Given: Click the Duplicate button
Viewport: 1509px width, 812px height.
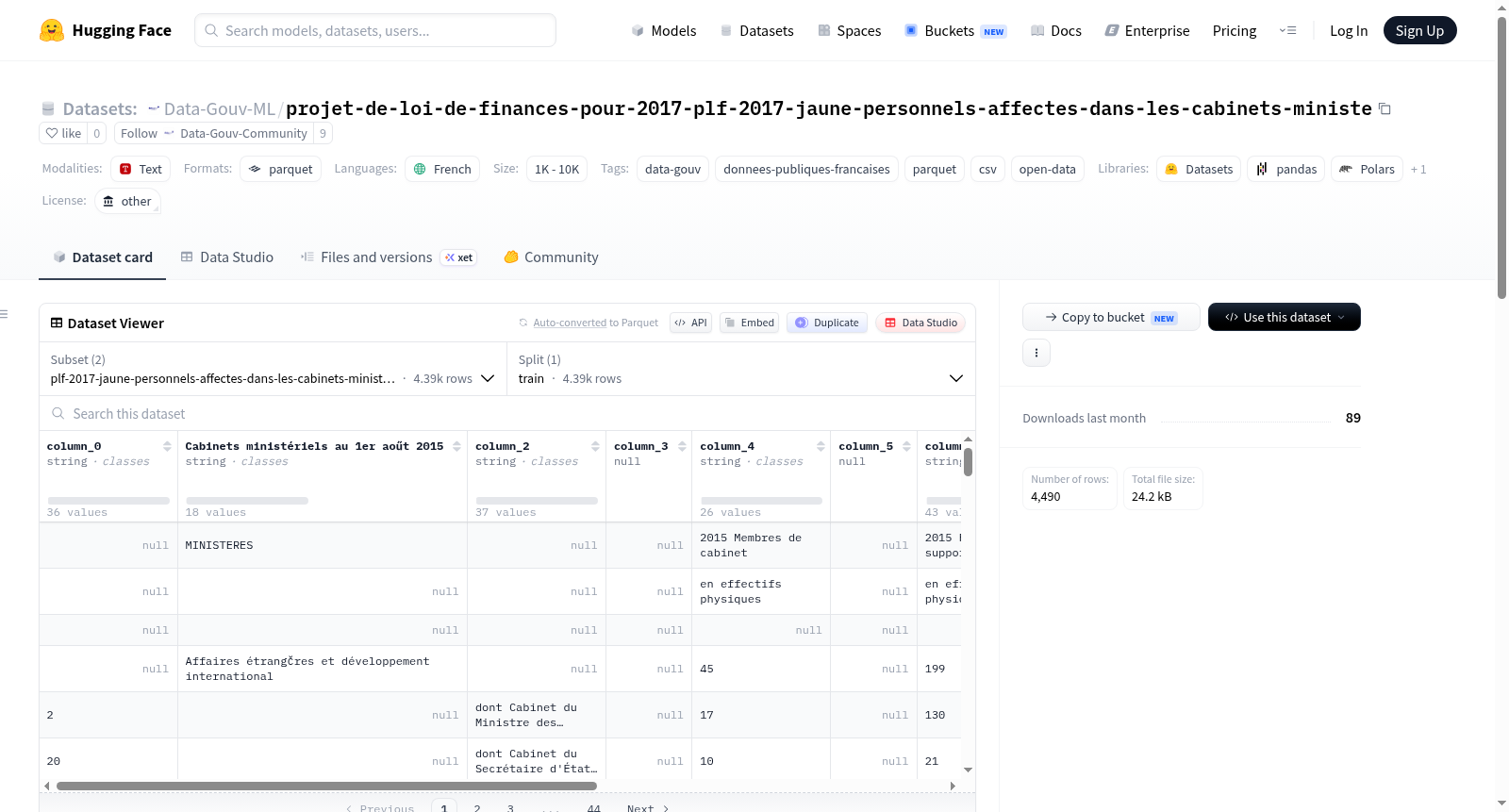Looking at the screenshot, I should pyautogui.click(x=826, y=323).
